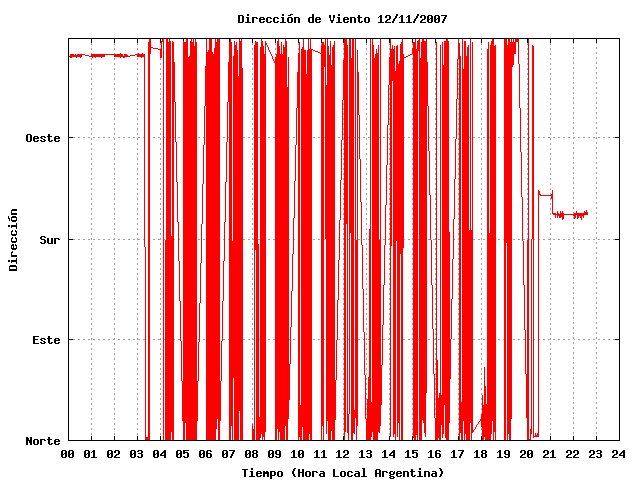Click hour label '17' on time axis
Image resolution: width=640 pixels, height=480 pixels.
coord(458,454)
